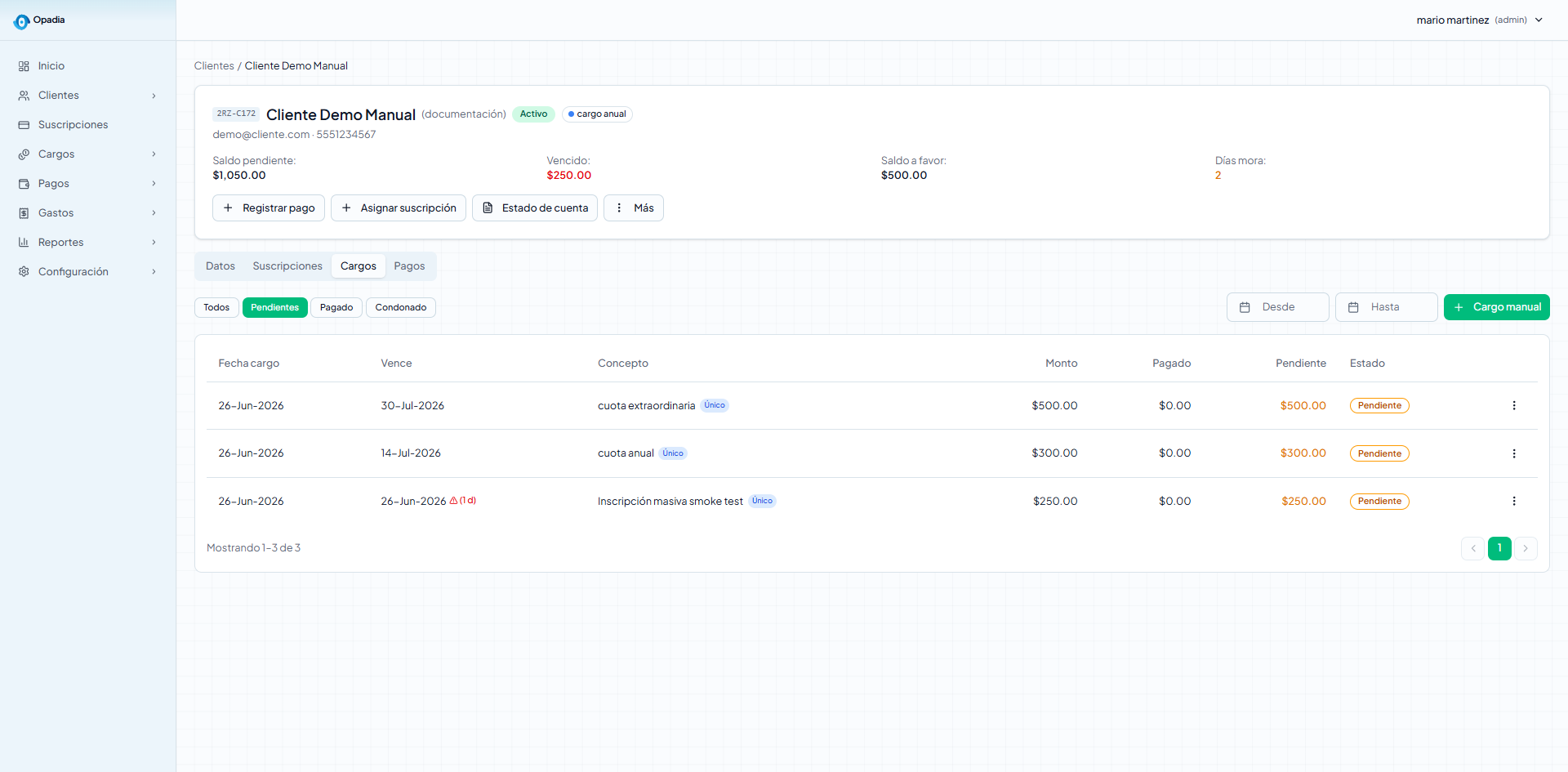
Task: Open actions menu for cuota extraordinaria row
Action: [1514, 406]
